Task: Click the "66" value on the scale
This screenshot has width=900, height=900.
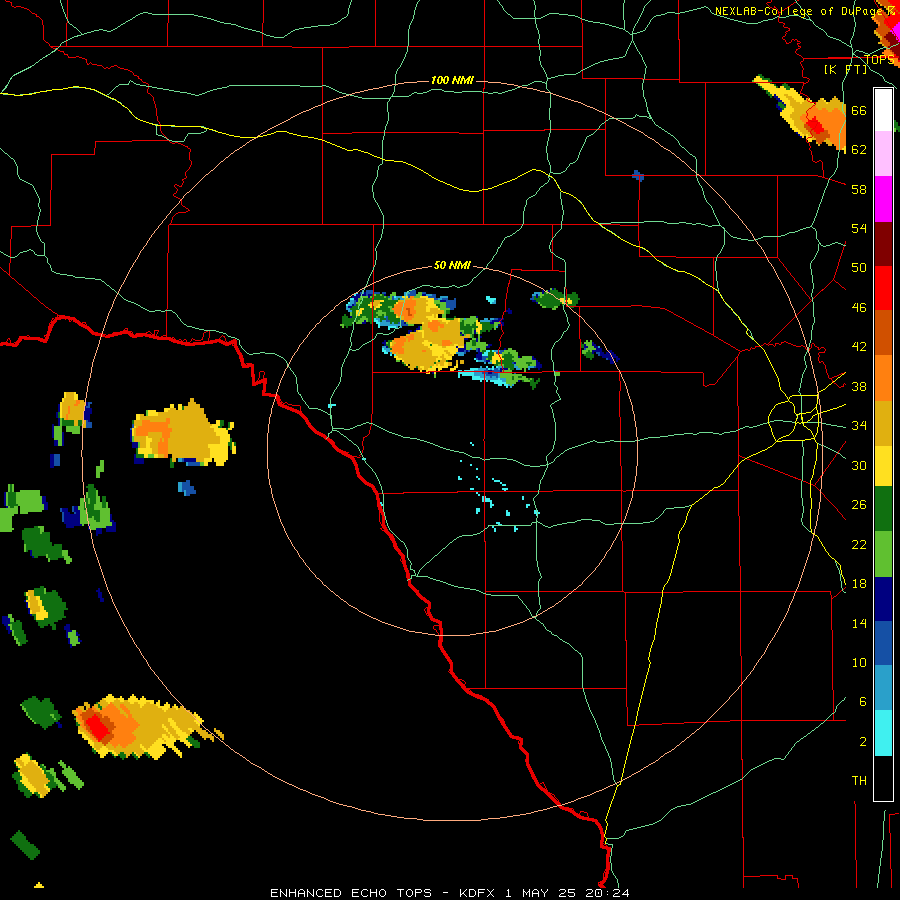Action: click(x=859, y=111)
